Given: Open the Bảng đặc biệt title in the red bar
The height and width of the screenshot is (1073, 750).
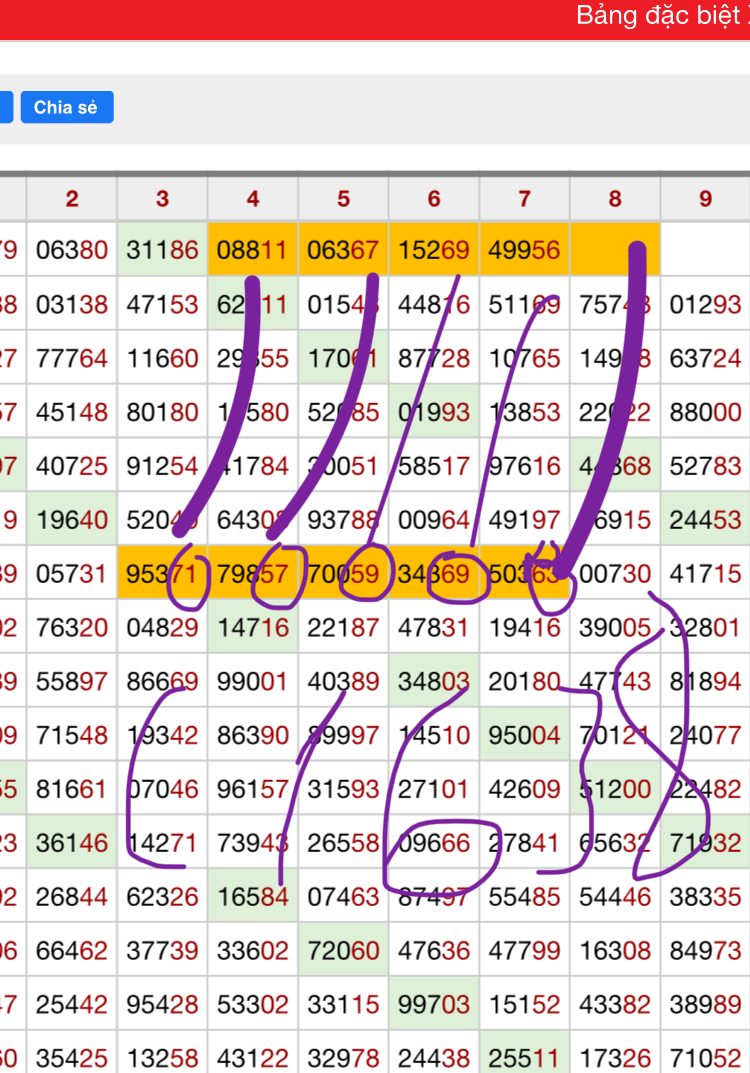Looking at the screenshot, I should pos(661,17).
